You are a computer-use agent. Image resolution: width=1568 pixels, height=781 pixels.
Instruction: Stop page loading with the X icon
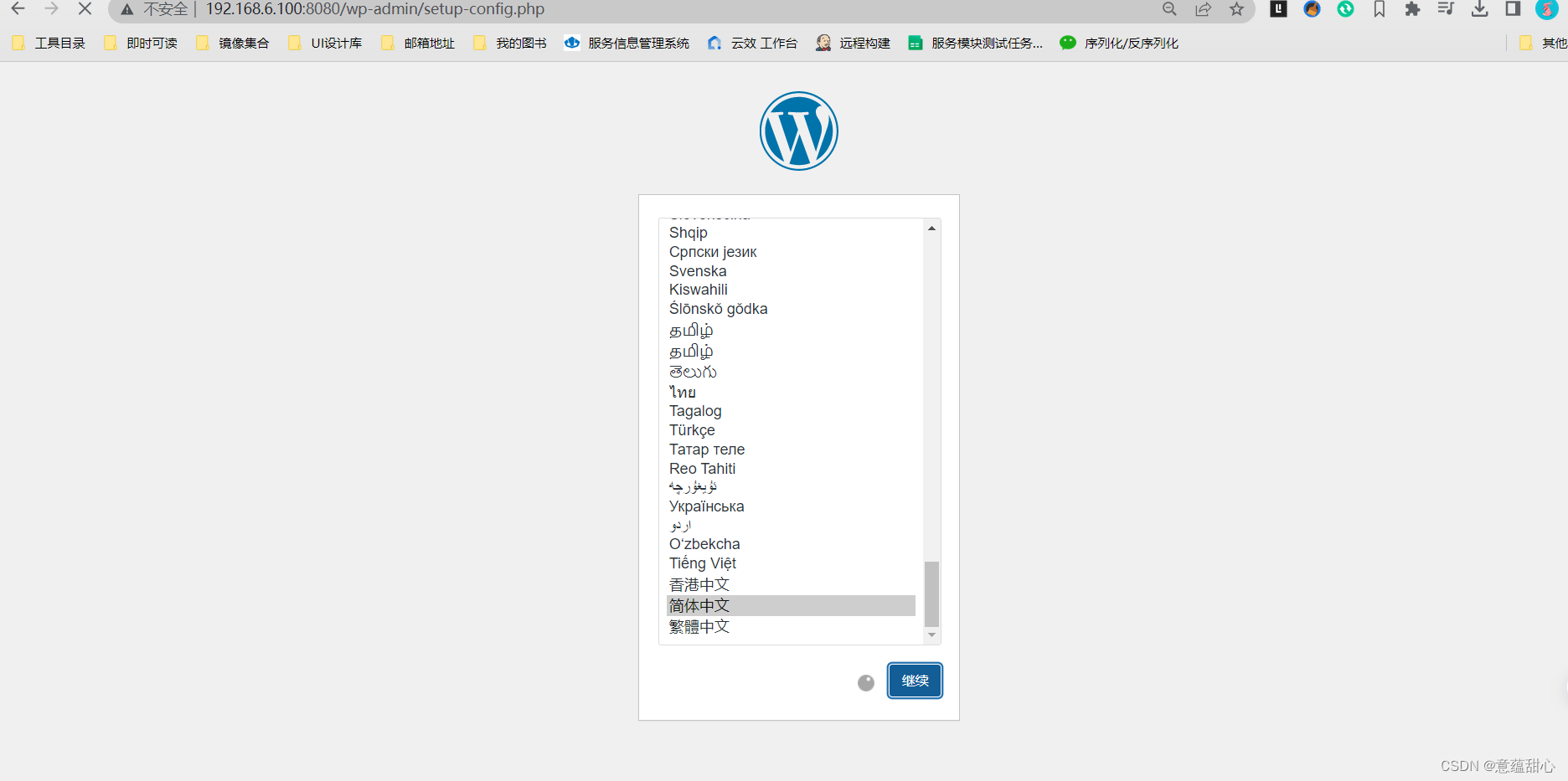click(85, 9)
